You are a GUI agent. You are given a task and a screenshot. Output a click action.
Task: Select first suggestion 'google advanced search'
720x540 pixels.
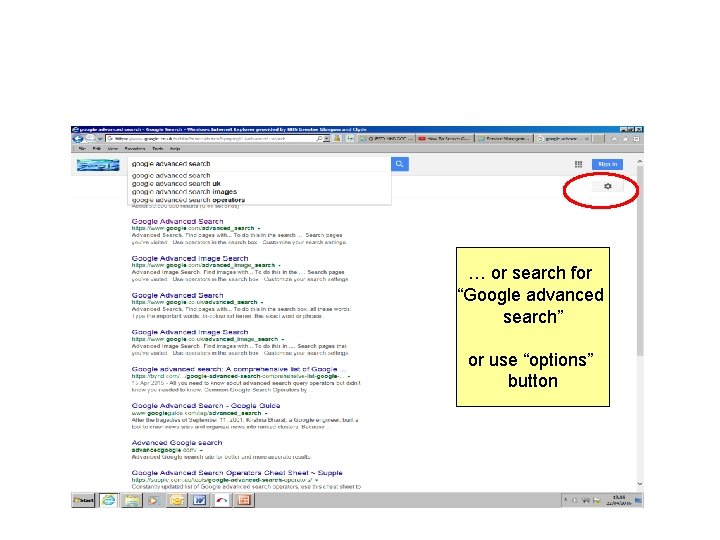tap(171, 175)
